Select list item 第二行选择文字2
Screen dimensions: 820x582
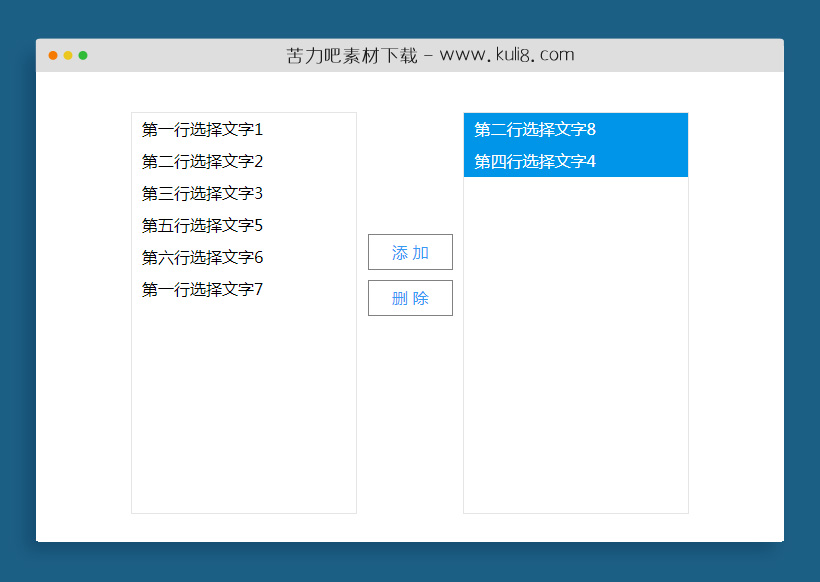coord(201,161)
